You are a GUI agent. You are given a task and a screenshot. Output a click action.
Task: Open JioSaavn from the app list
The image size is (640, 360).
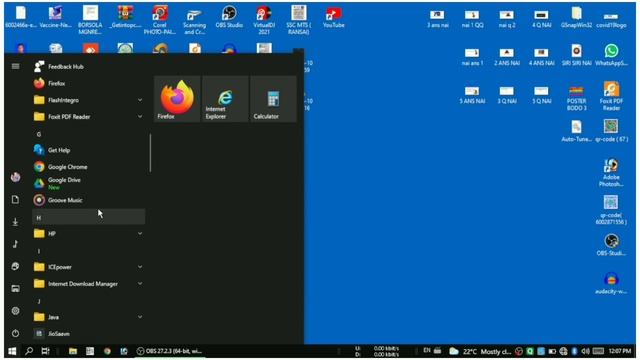click(89, 334)
